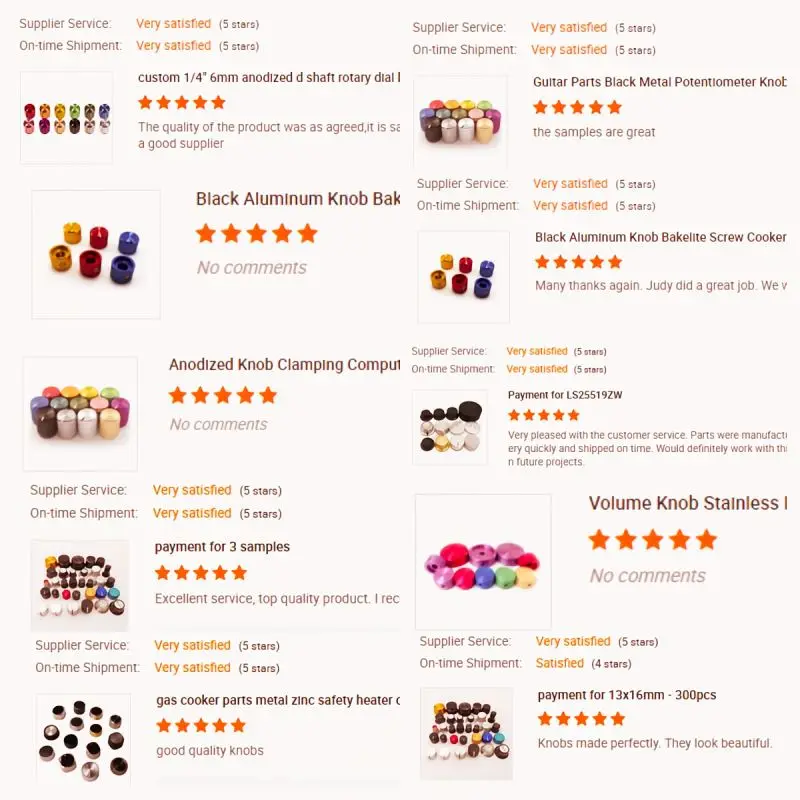Click the star rating under Volume Knob Stainless
The image size is (800, 800).
(653, 540)
